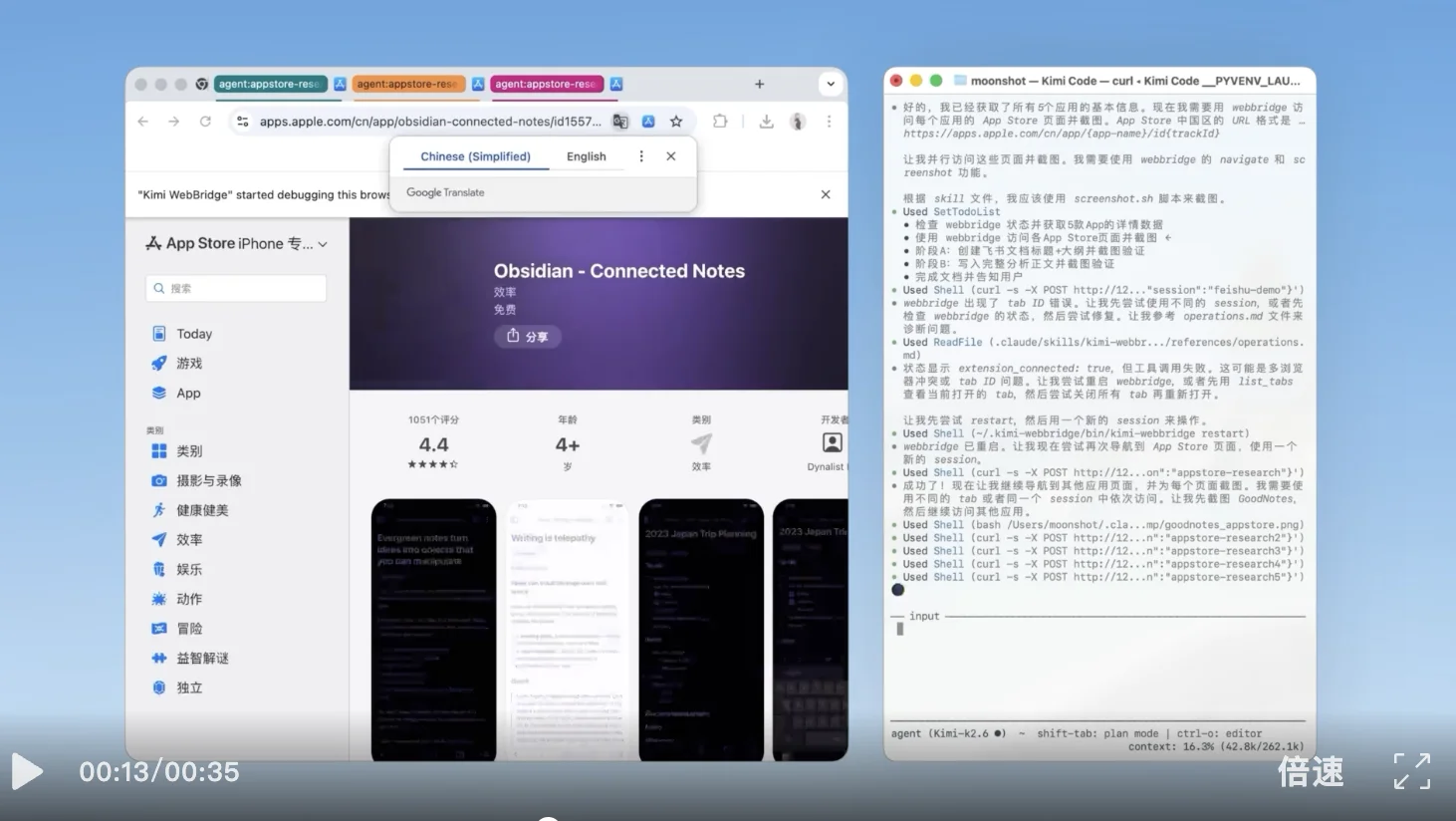Open the 独立 category

pyautogui.click(x=189, y=687)
